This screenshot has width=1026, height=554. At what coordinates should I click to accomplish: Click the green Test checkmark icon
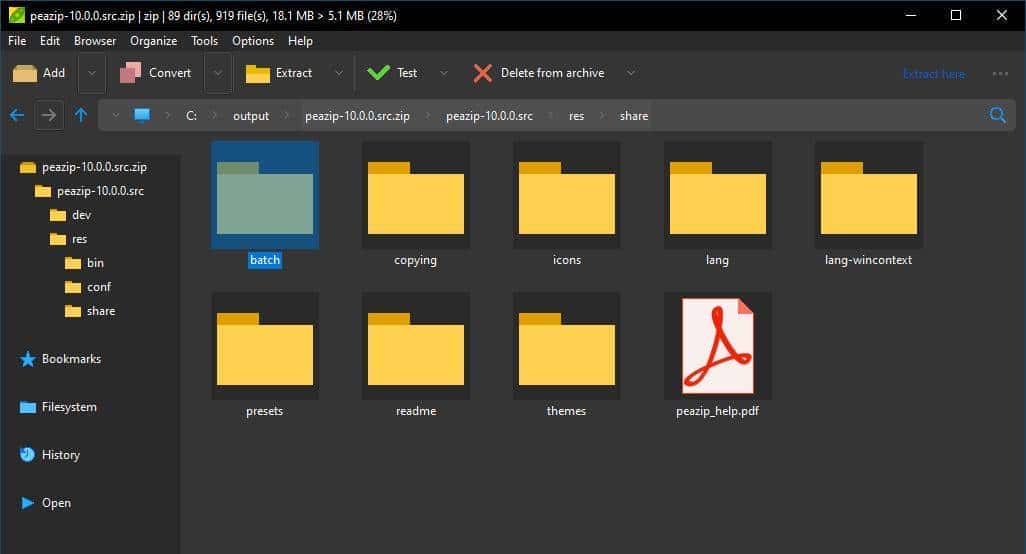tap(378, 73)
